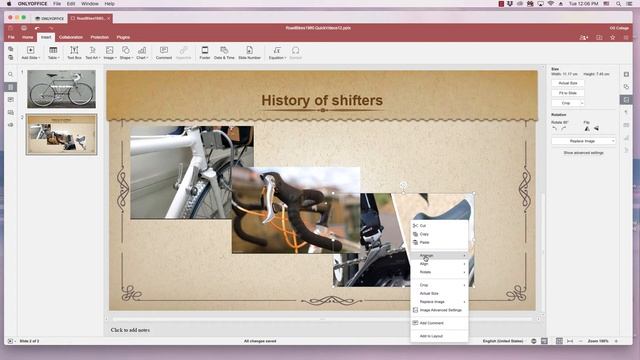Click the Fit to Slide button
Screen dimensions: 640x360
(x=568, y=93)
